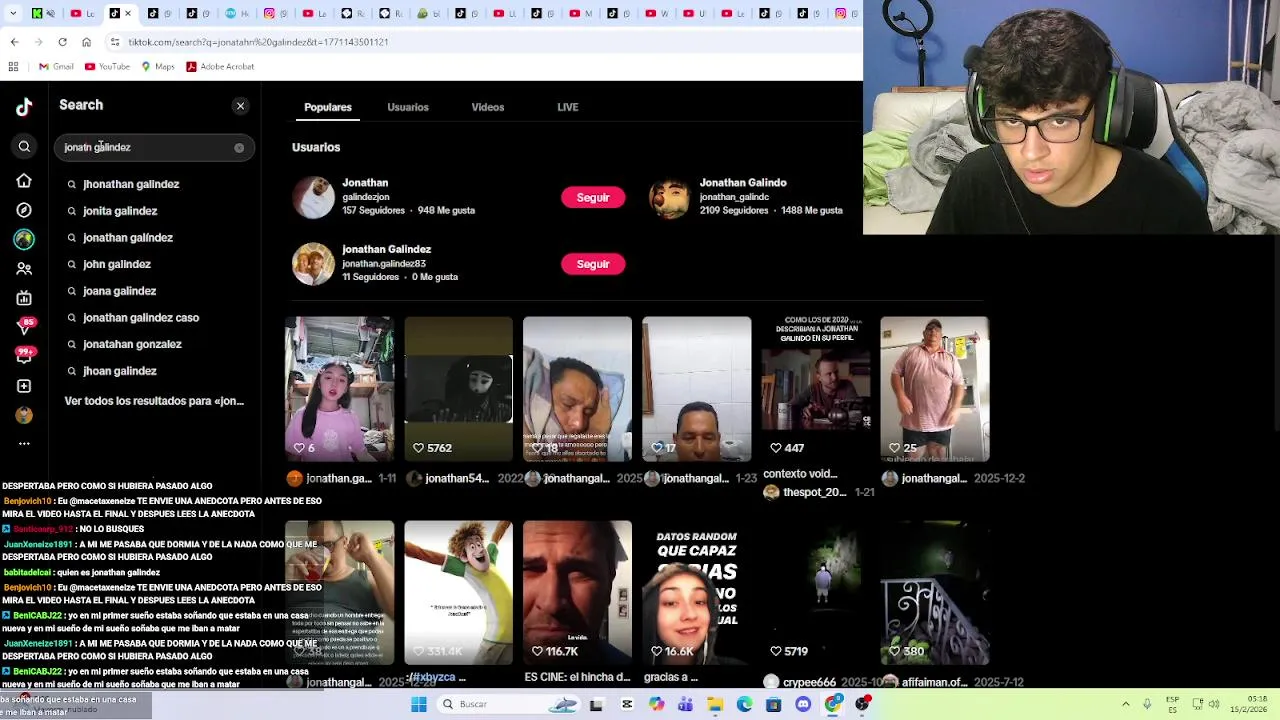Viewport: 1280px width, 720px height.
Task: Choose suggestion 'jonita galindez'
Action: click(x=120, y=211)
